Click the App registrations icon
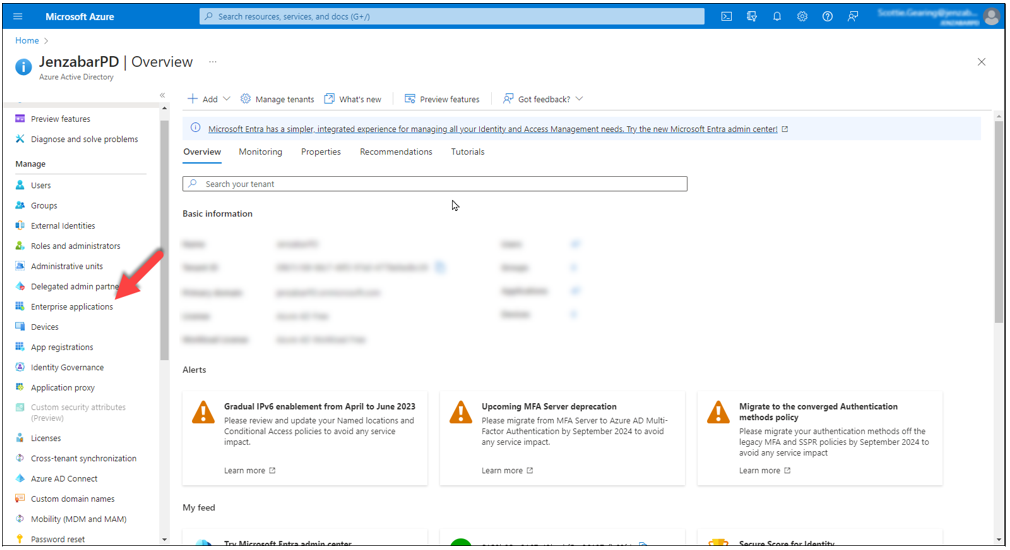1010x550 pixels. [20, 346]
